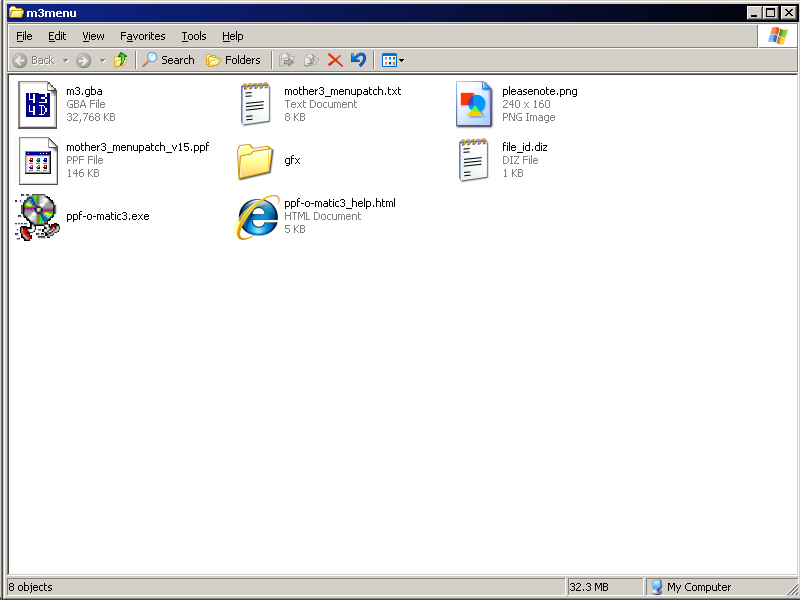Screen dimensions: 800x600
Task: Select the ppf-o-matic3_help.html document icon
Action: 257,217
